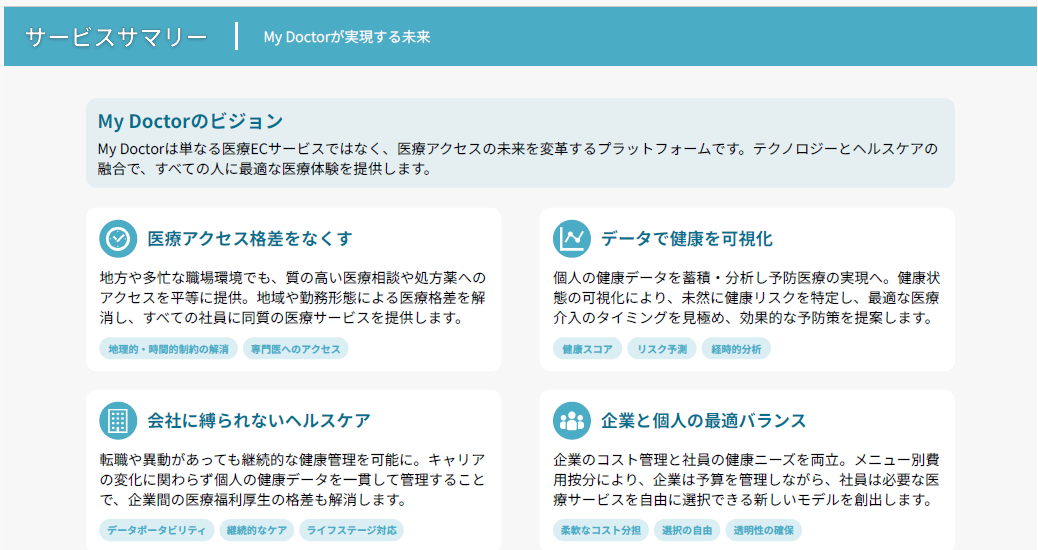
Task: Click the My Doctorのビジョン heading
Action: pos(190,121)
